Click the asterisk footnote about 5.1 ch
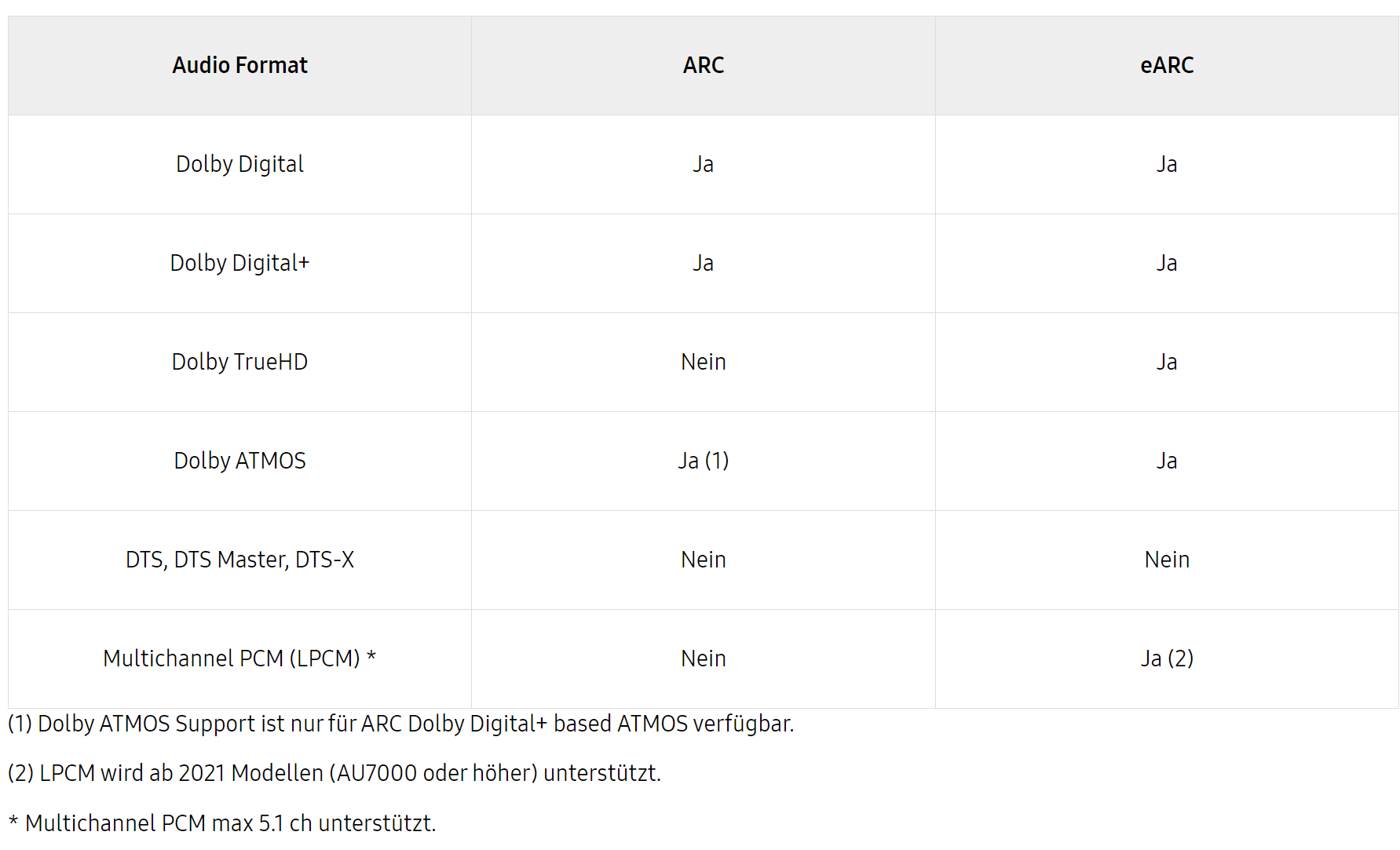1400x850 pixels. [222, 823]
